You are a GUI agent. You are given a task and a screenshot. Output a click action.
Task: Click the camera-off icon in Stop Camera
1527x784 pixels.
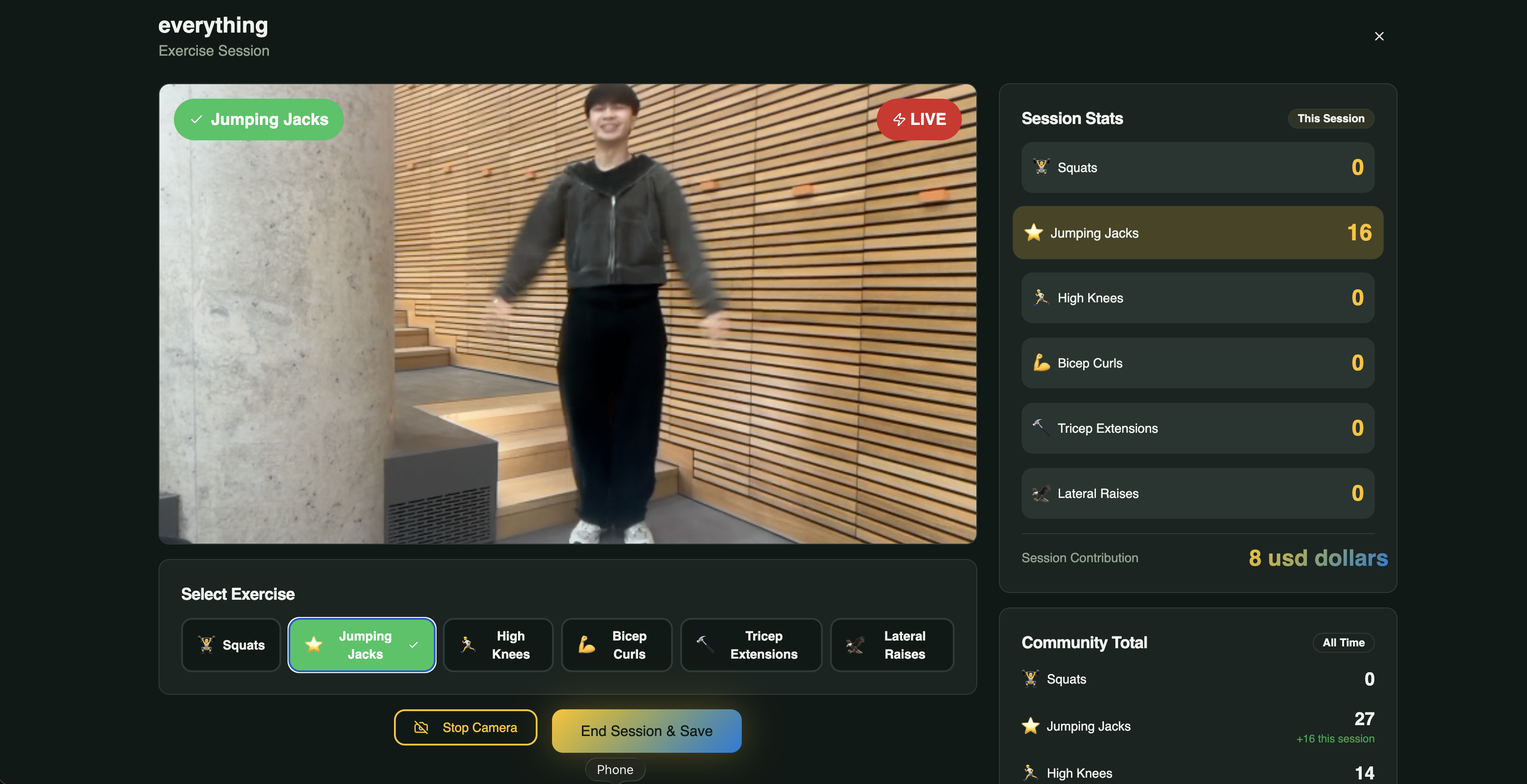coord(421,727)
